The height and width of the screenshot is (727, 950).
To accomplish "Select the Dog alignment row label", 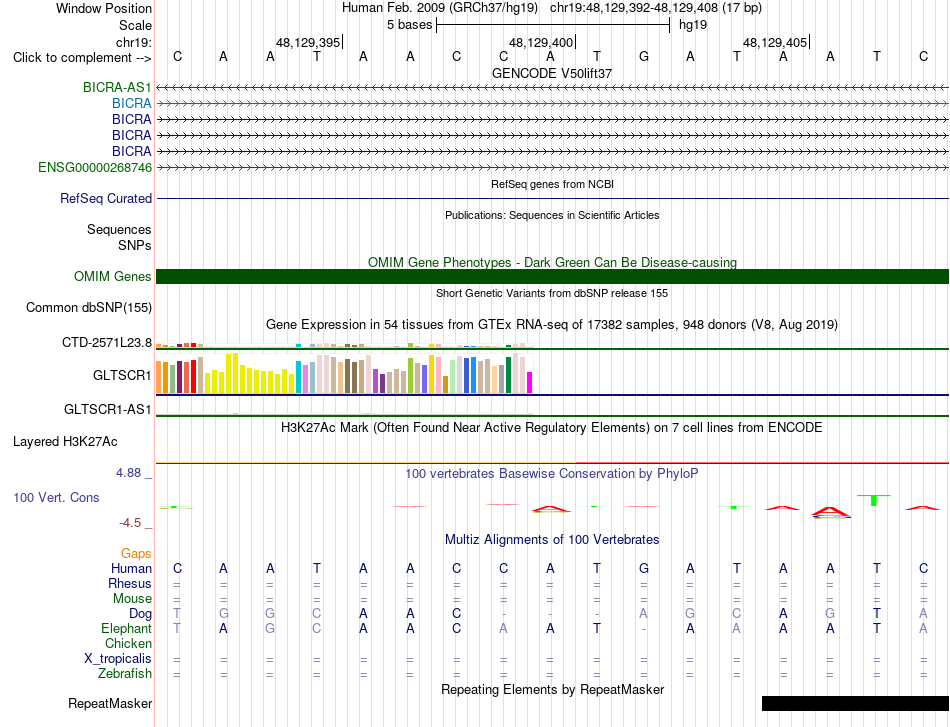I will [140, 614].
